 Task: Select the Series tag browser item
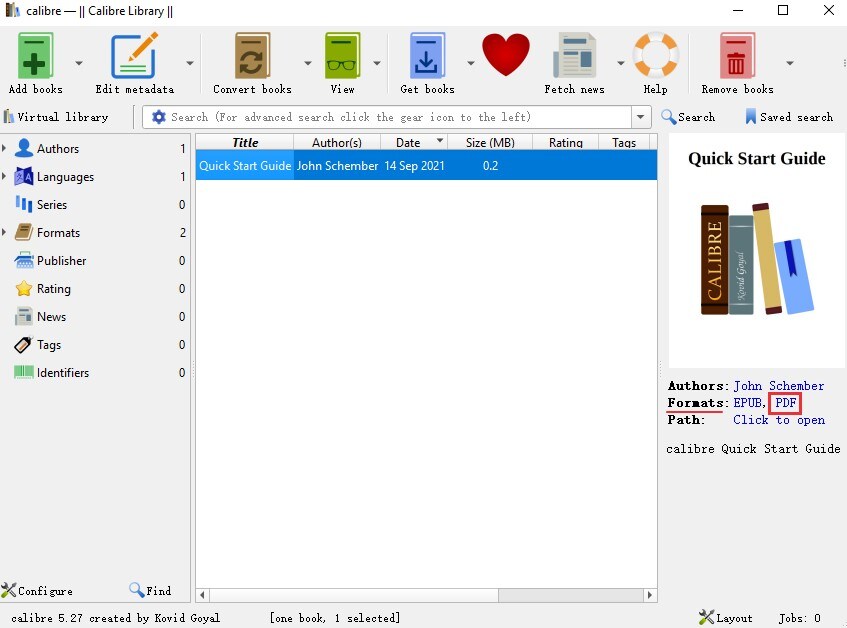pos(51,204)
